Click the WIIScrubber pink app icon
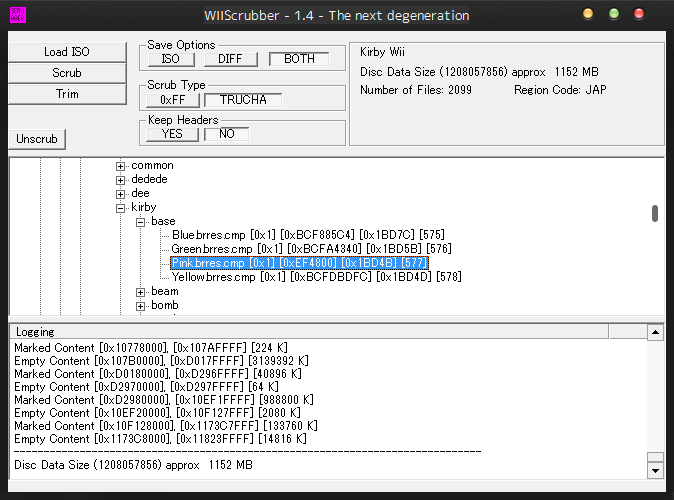The image size is (674, 500). pos(18,15)
